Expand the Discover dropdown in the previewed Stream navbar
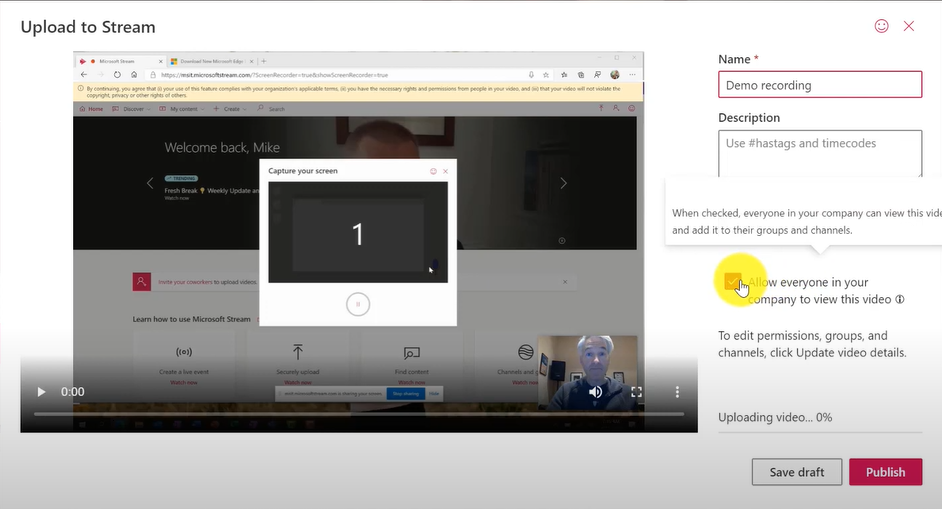 (132, 109)
